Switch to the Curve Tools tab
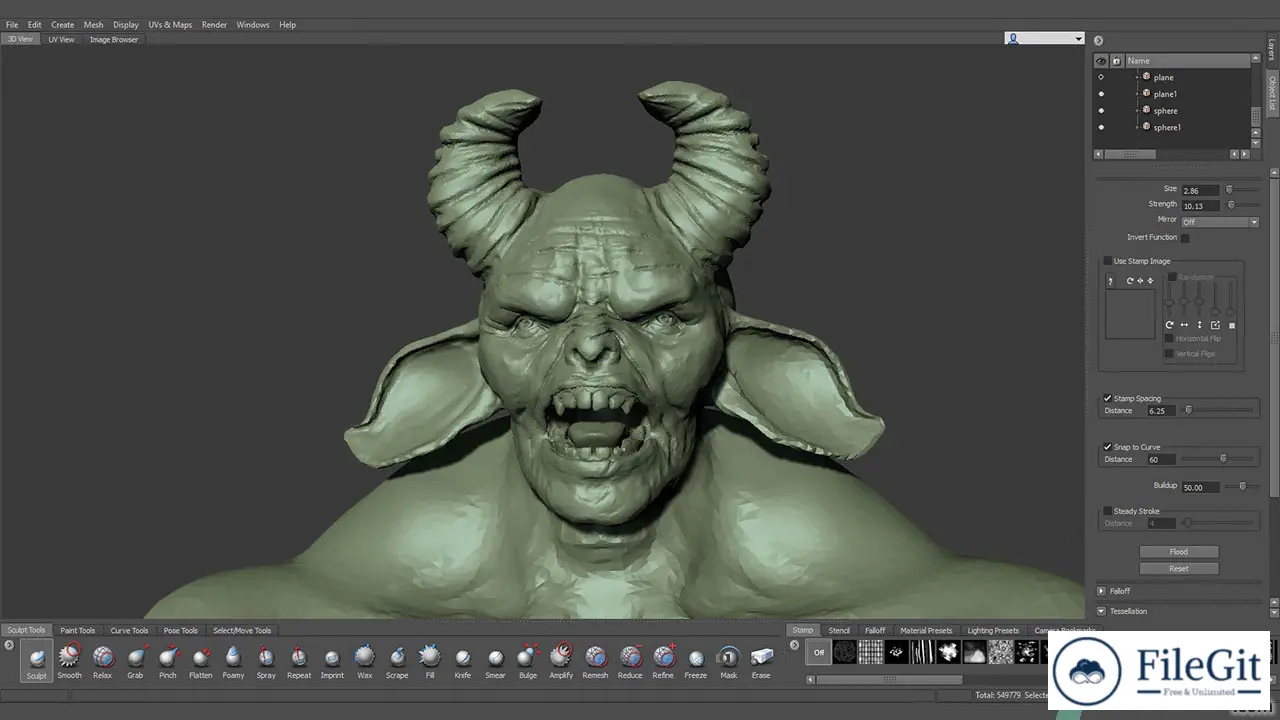1280x720 pixels. 129,630
